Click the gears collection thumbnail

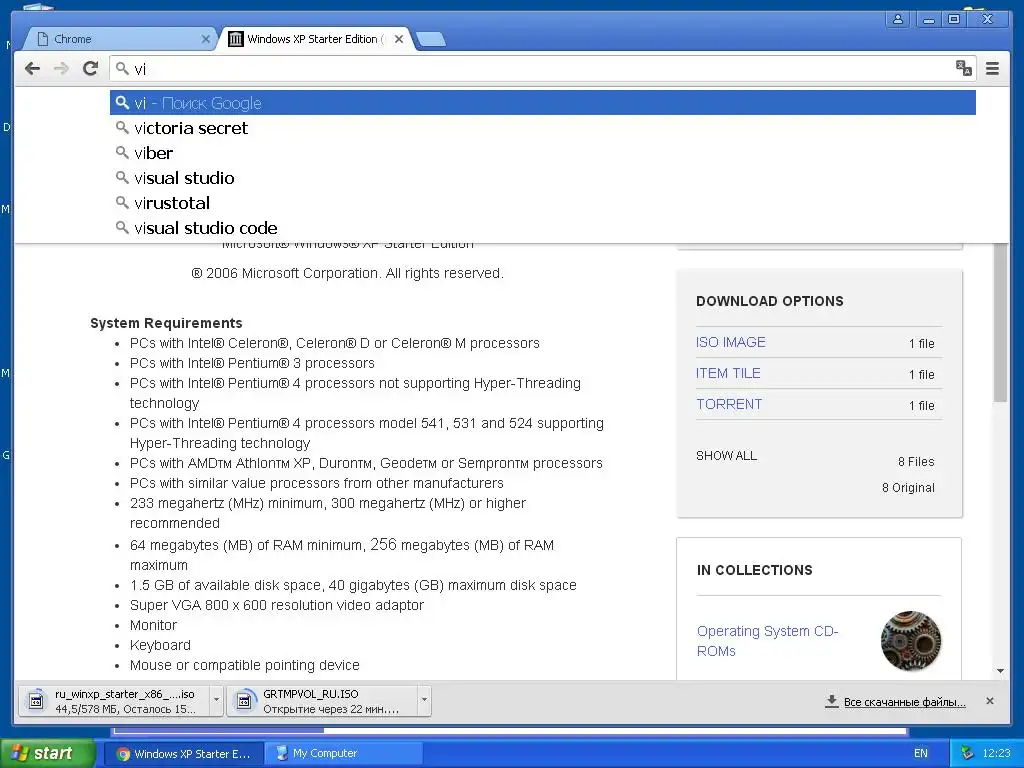(911, 641)
